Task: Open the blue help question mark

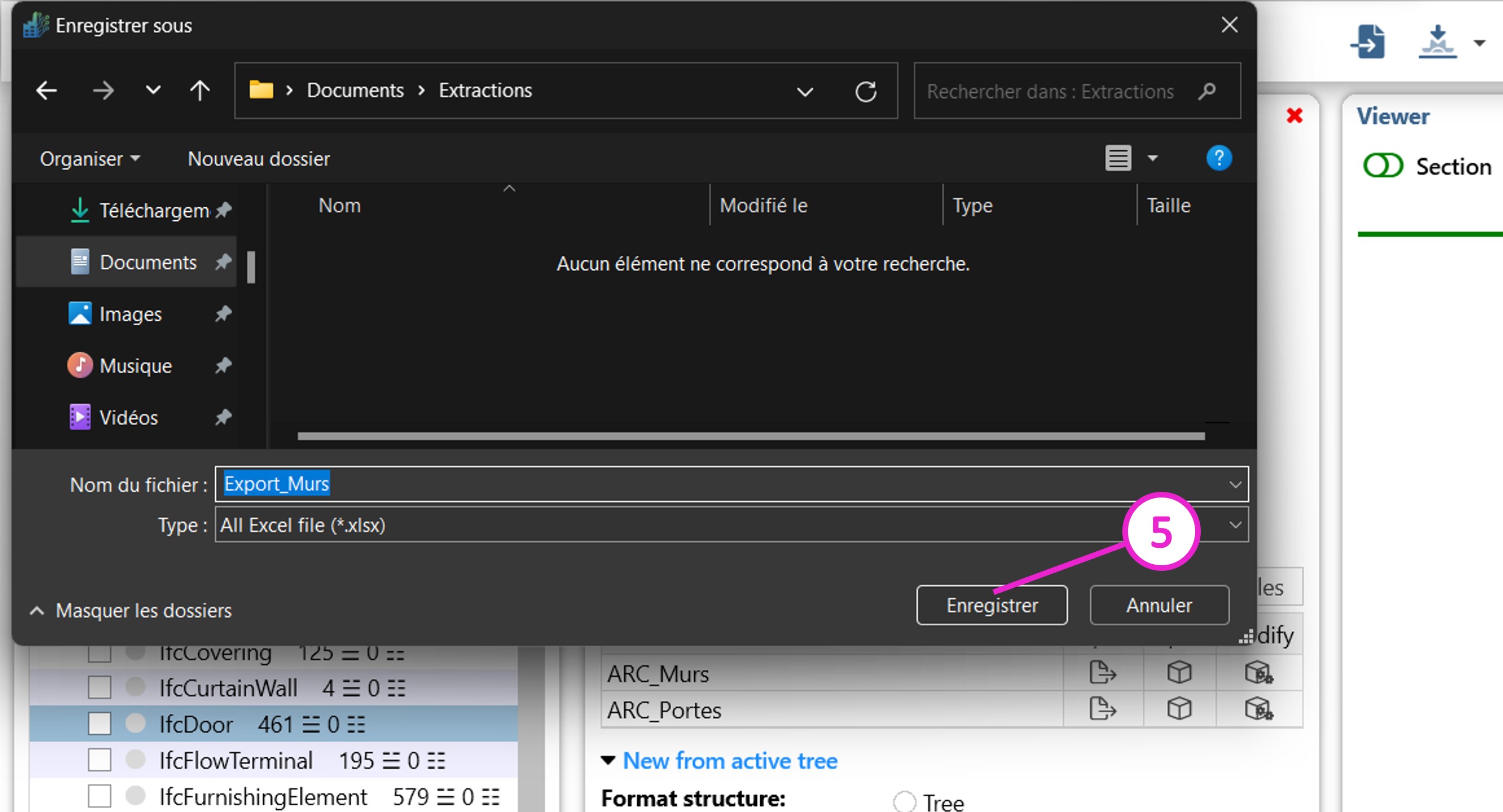Action: coord(1218,158)
